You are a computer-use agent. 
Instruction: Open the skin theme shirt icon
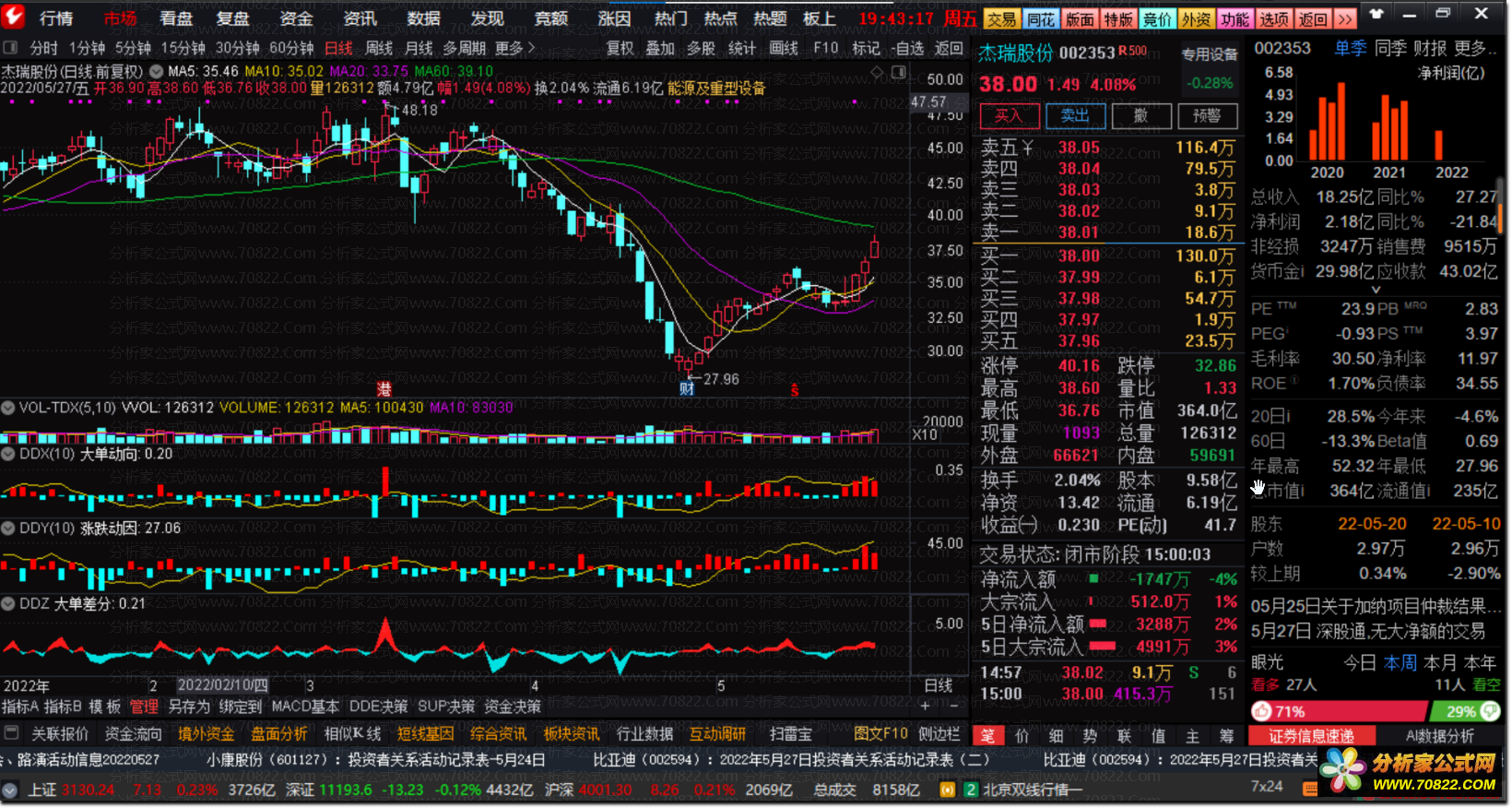click(1376, 14)
